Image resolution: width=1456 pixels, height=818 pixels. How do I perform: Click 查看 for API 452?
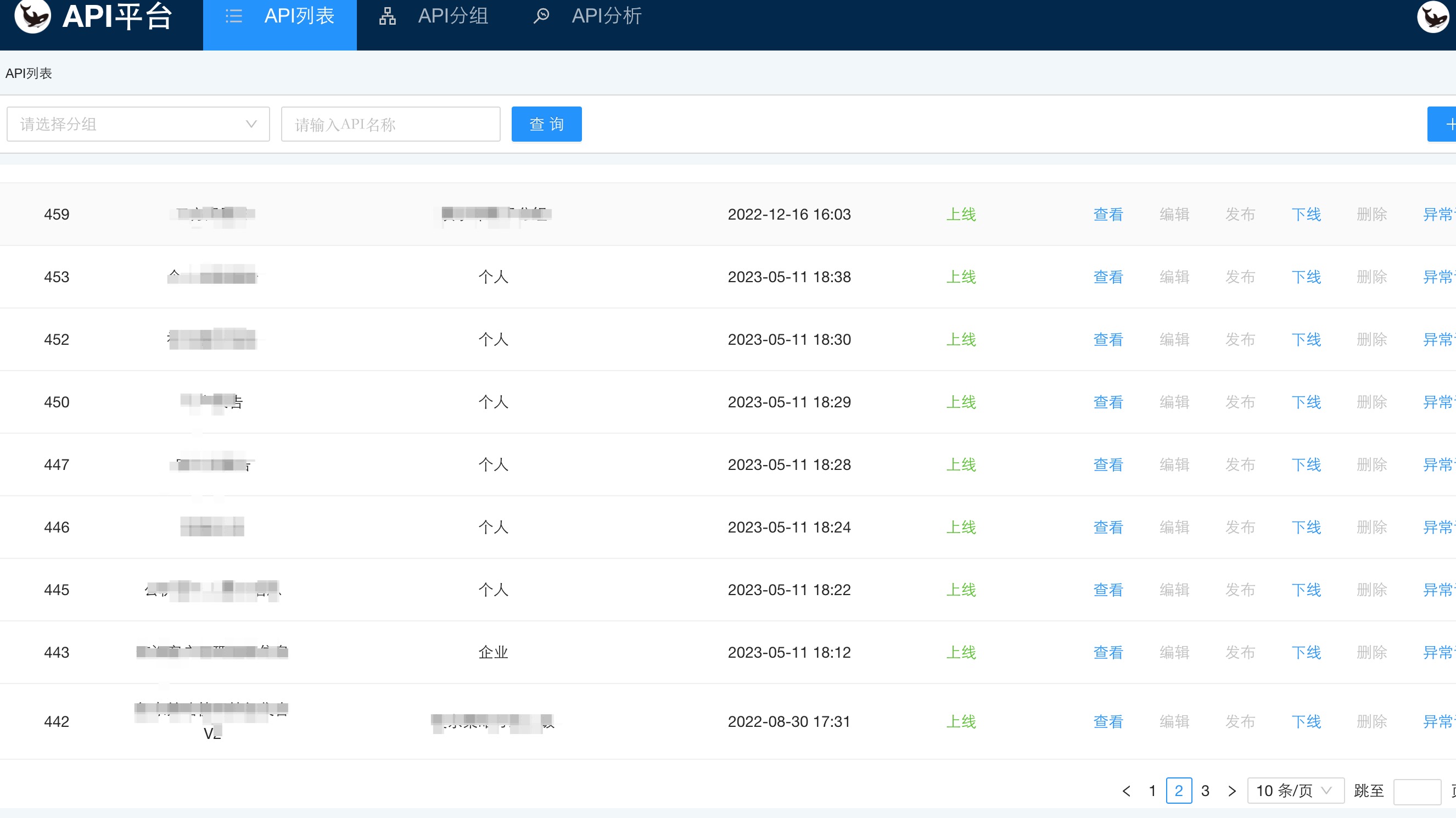[x=1108, y=339]
